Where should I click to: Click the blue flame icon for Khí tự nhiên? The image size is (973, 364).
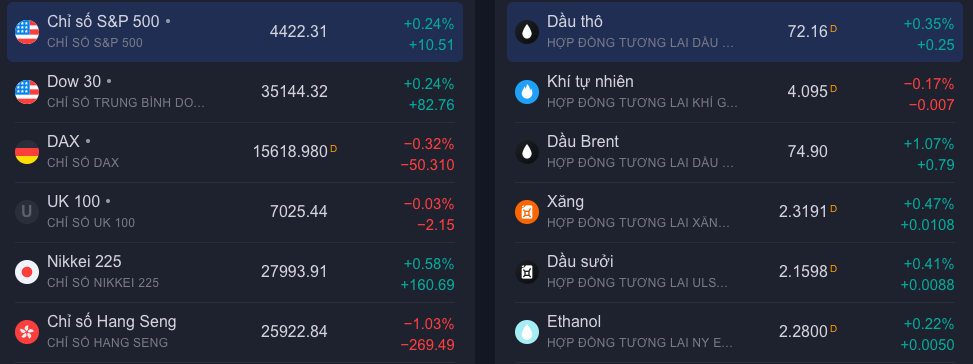click(527, 92)
